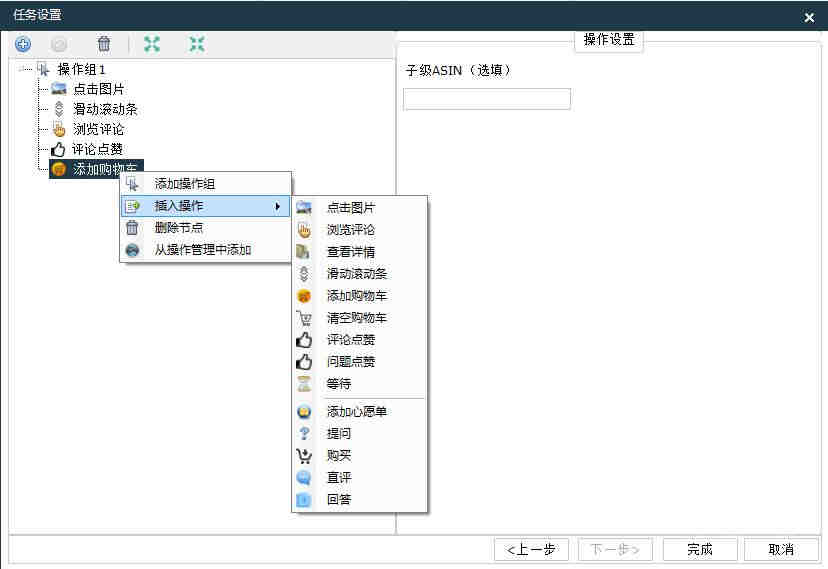Viewport: 828px width, 569px height.
Task: Select 浏览评论 tree row text
Action: [x=98, y=129]
